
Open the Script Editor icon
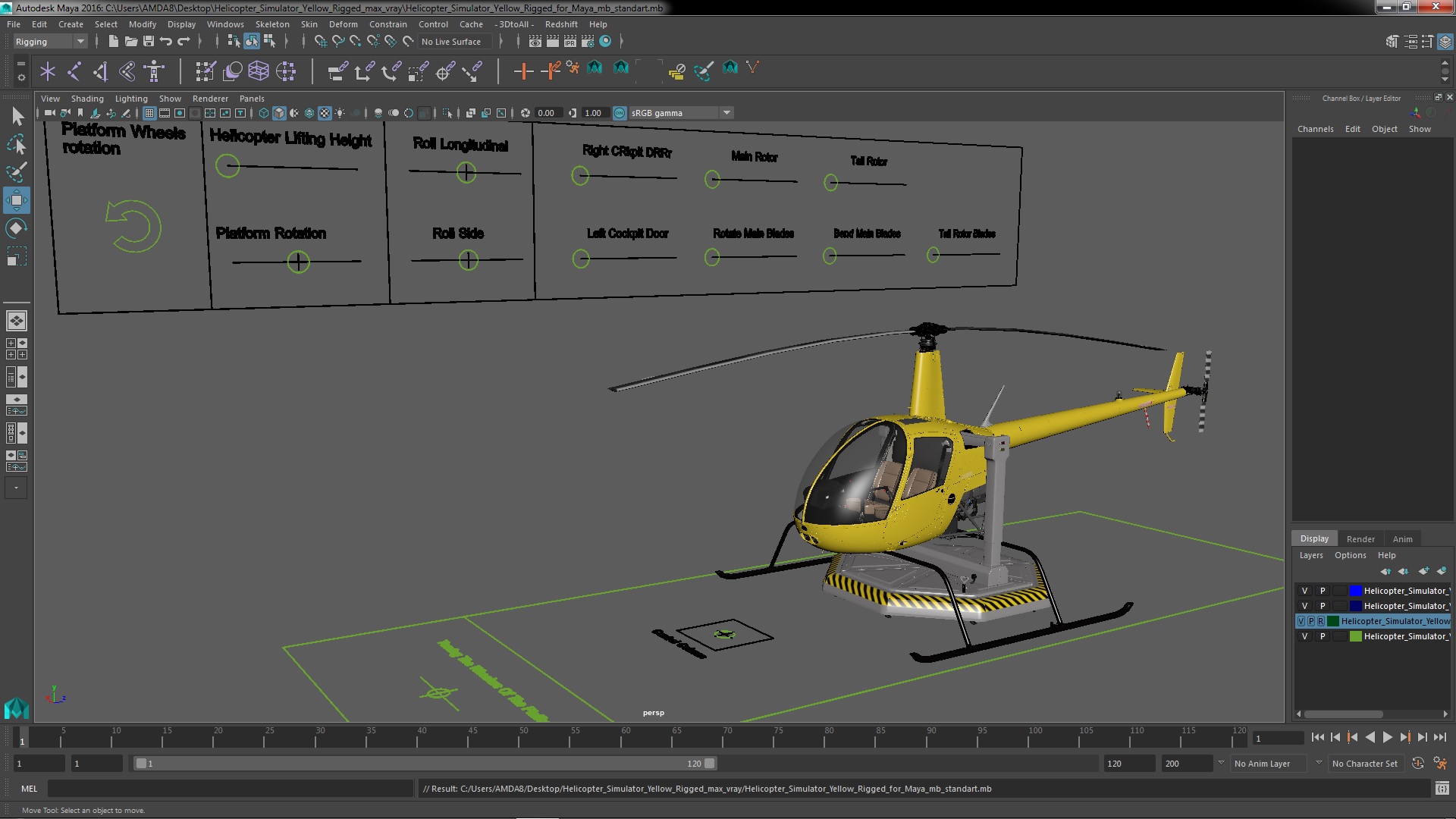pyautogui.click(x=1442, y=789)
